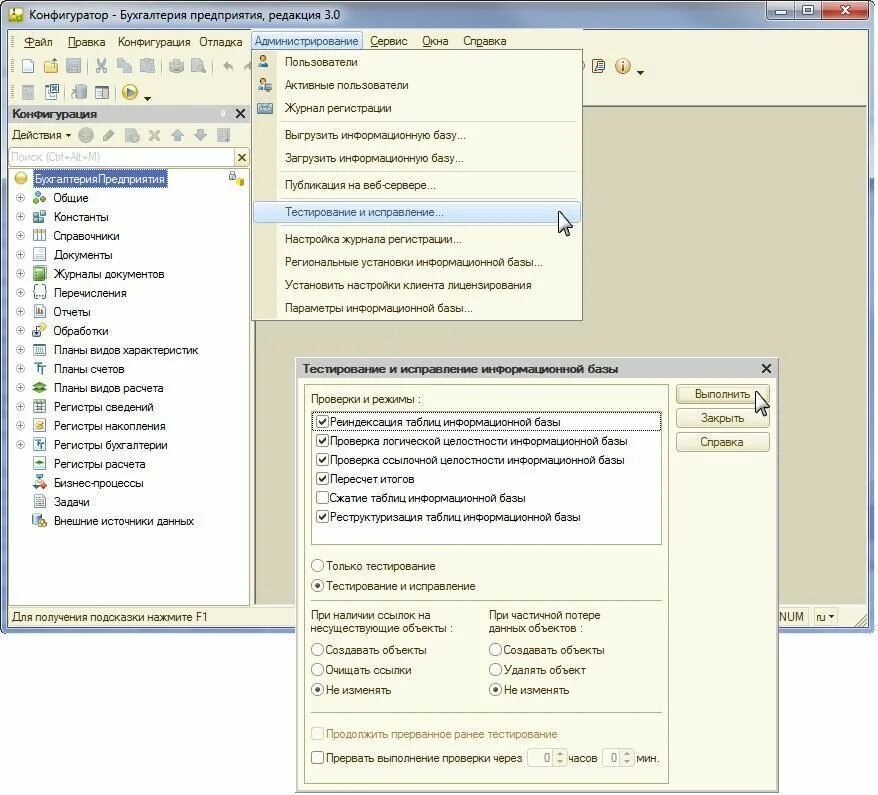The image size is (878, 795).
Task: Select Удалять объект radio option
Action: 495,670
